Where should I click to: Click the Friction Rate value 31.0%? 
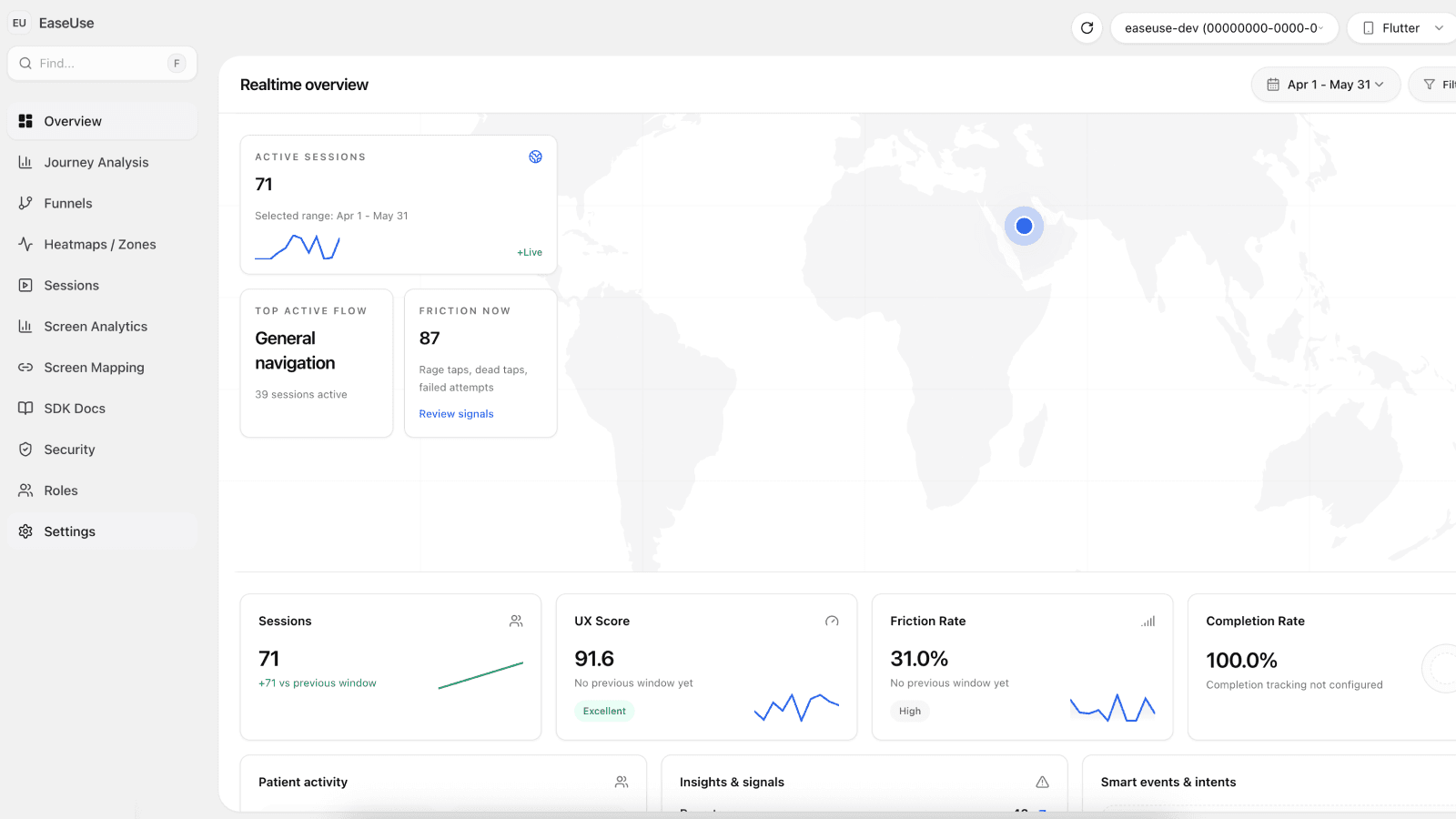coord(919,658)
